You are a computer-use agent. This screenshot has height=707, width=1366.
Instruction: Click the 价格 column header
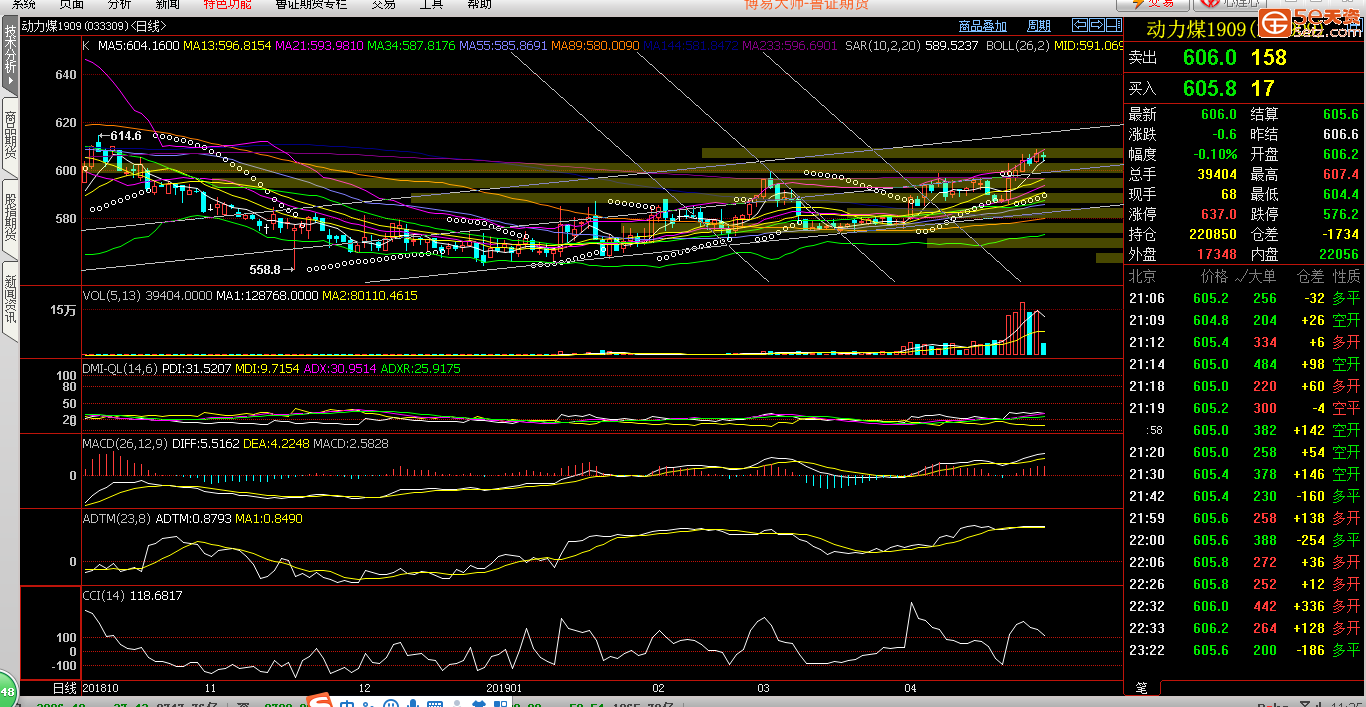(x=1214, y=276)
